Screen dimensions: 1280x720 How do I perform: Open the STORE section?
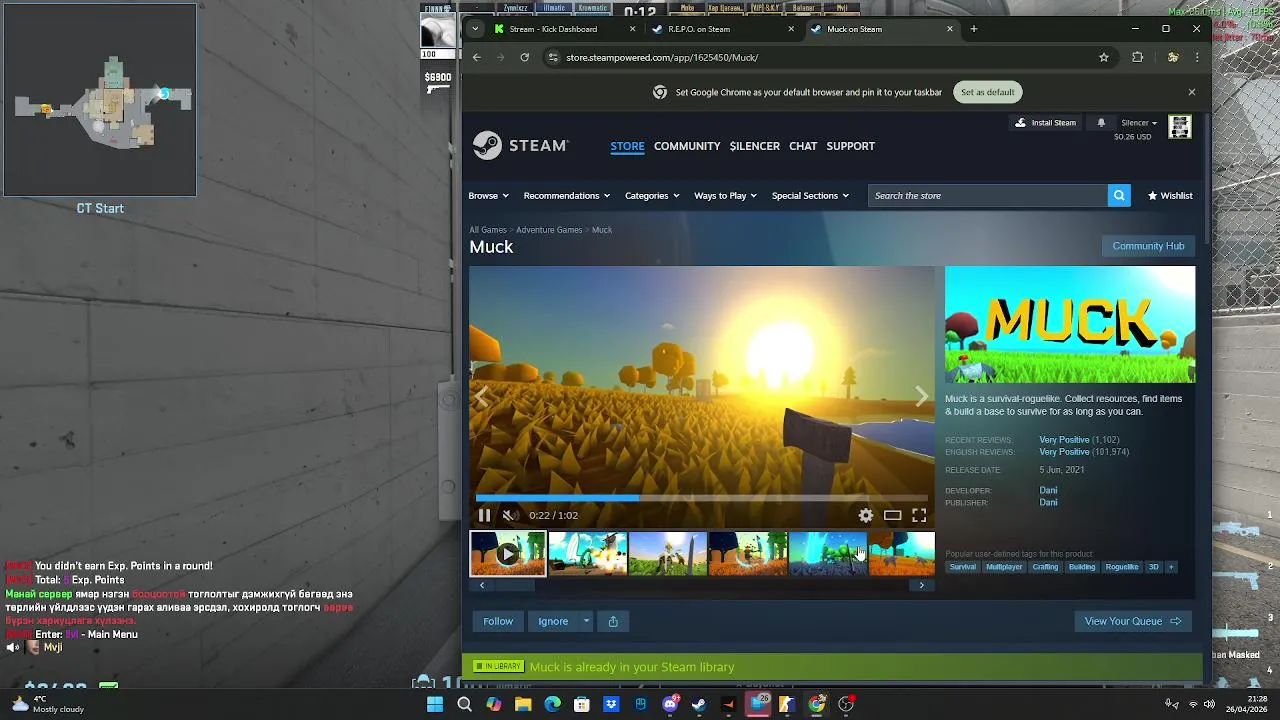tap(627, 146)
